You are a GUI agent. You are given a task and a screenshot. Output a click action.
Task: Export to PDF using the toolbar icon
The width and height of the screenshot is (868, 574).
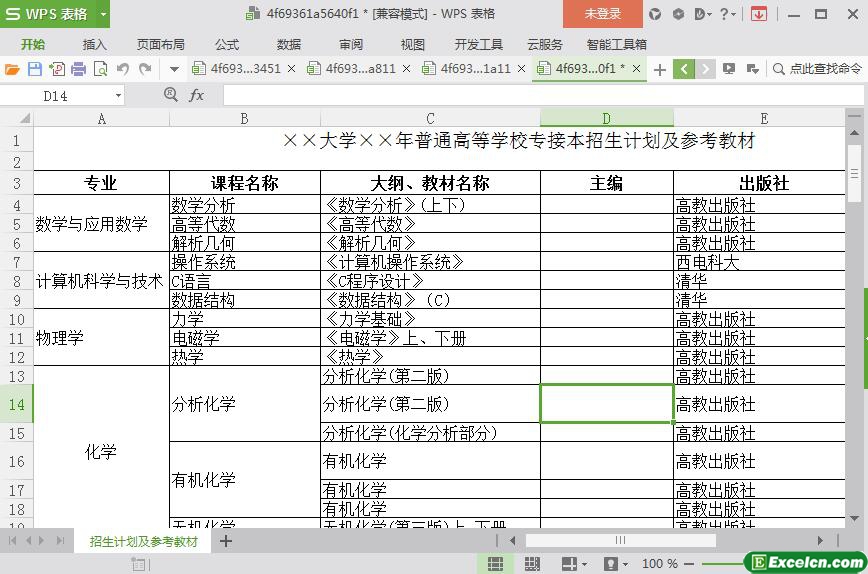[56, 69]
